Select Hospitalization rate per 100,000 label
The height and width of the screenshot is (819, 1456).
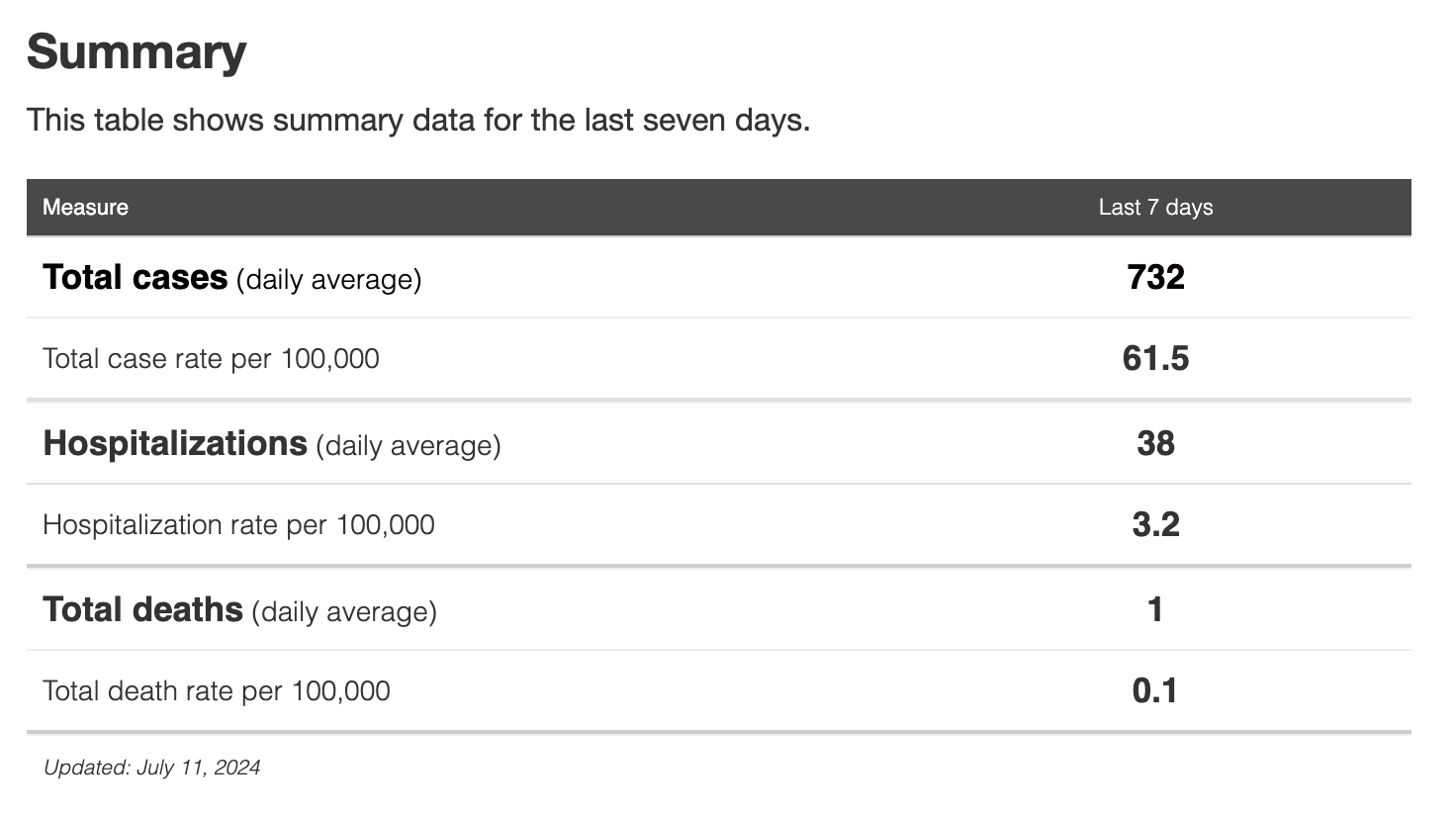tap(238, 525)
